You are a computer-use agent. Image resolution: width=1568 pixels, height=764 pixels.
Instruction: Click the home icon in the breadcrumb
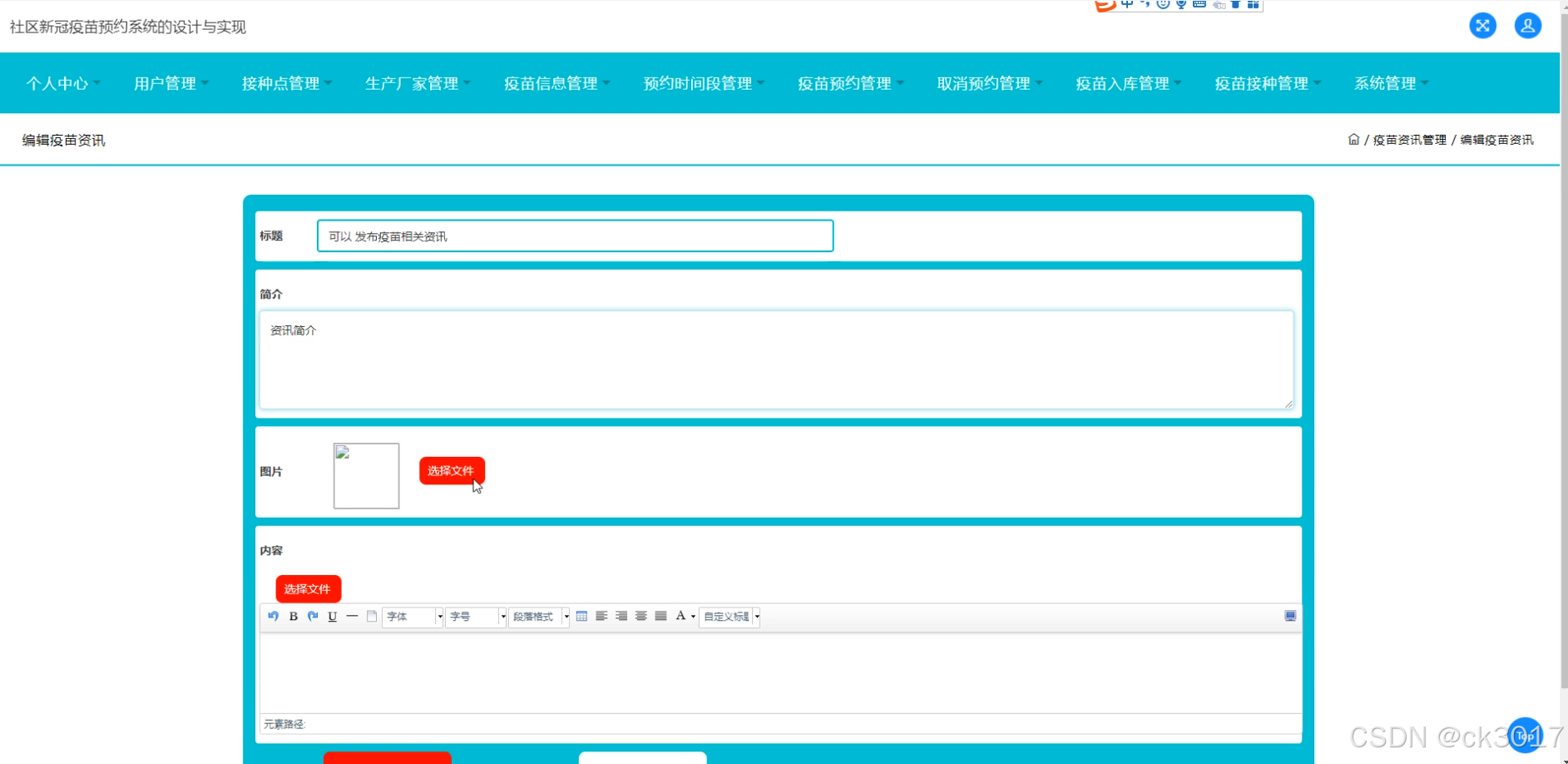coord(1353,140)
